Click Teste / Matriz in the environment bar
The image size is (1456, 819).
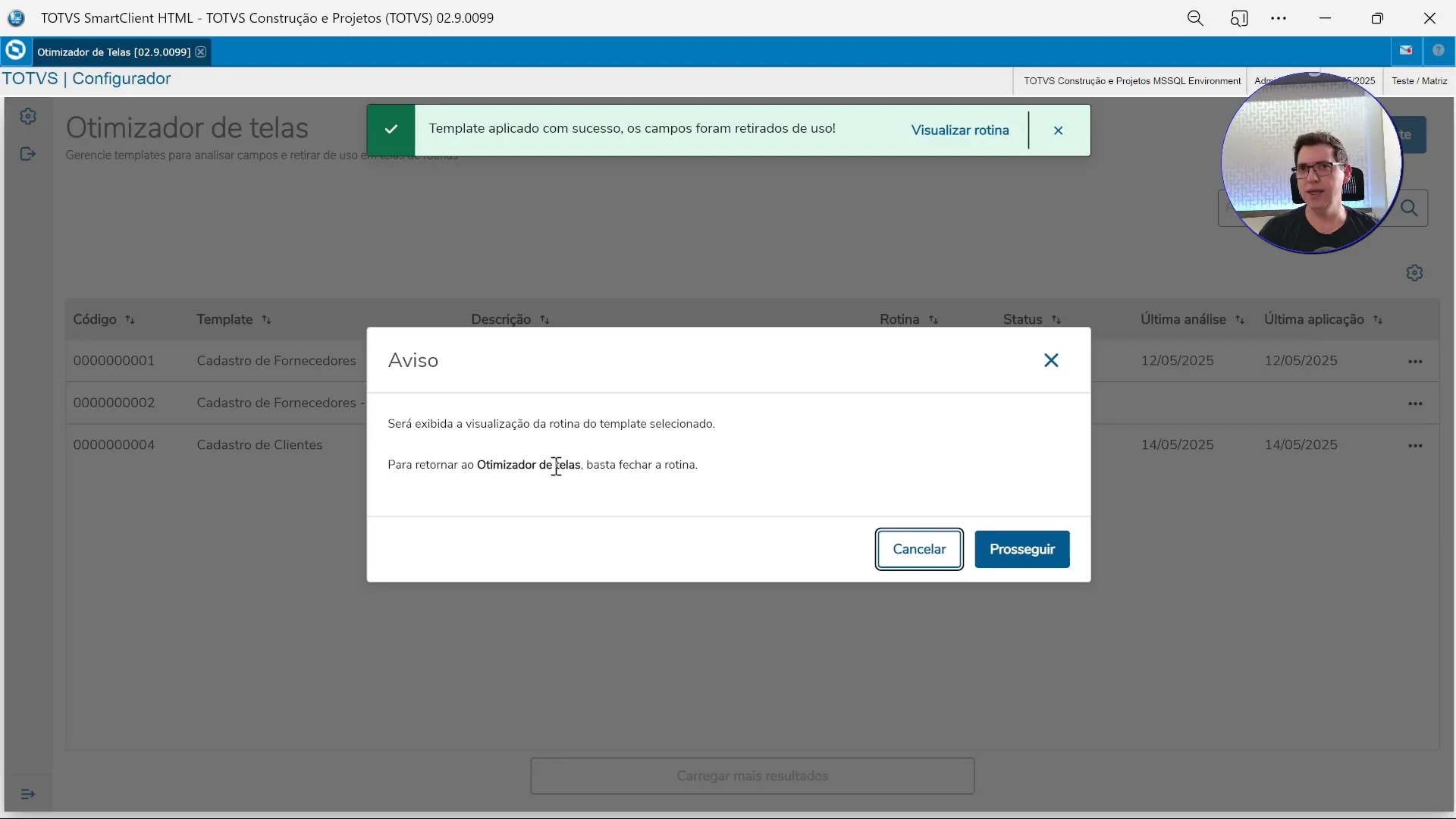click(1418, 80)
